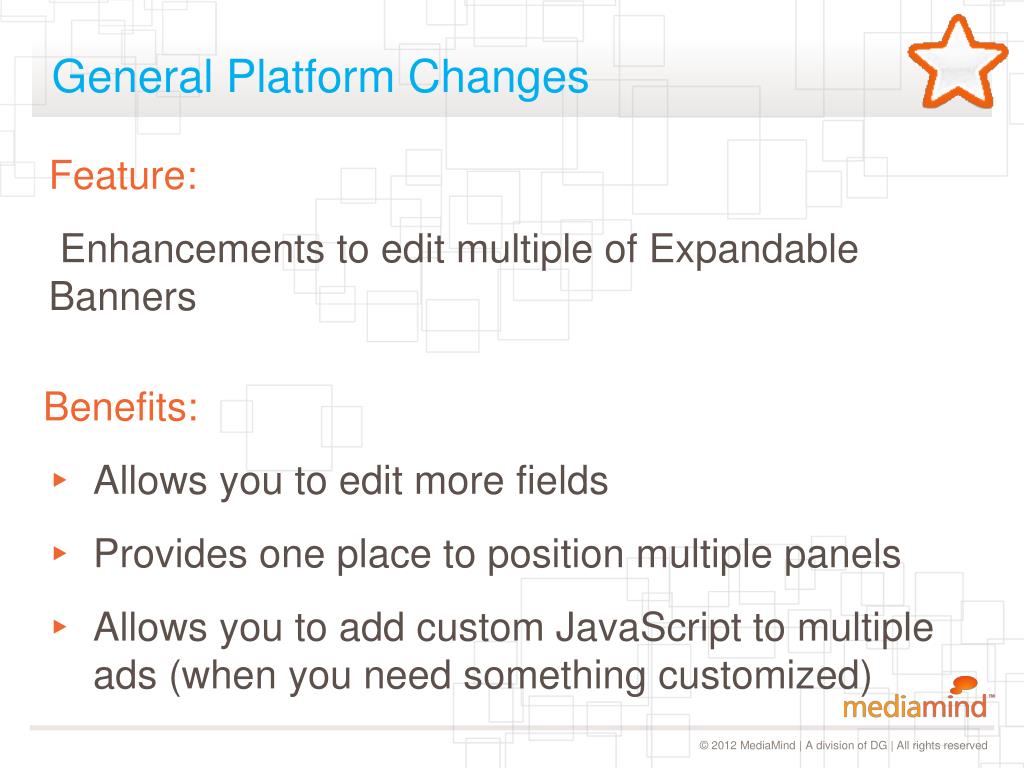This screenshot has height=768, width=1024.
Task: Click the Allows you to add custom JavaScript line
Action: click(x=513, y=629)
